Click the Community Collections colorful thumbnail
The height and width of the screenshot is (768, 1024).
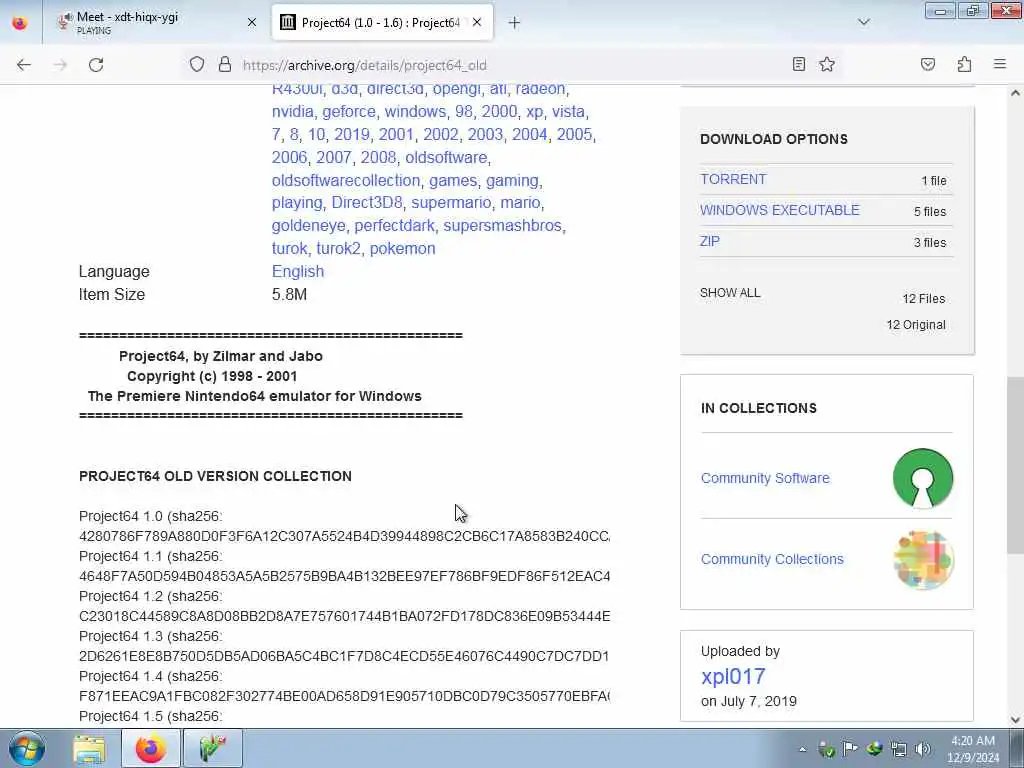pos(923,560)
